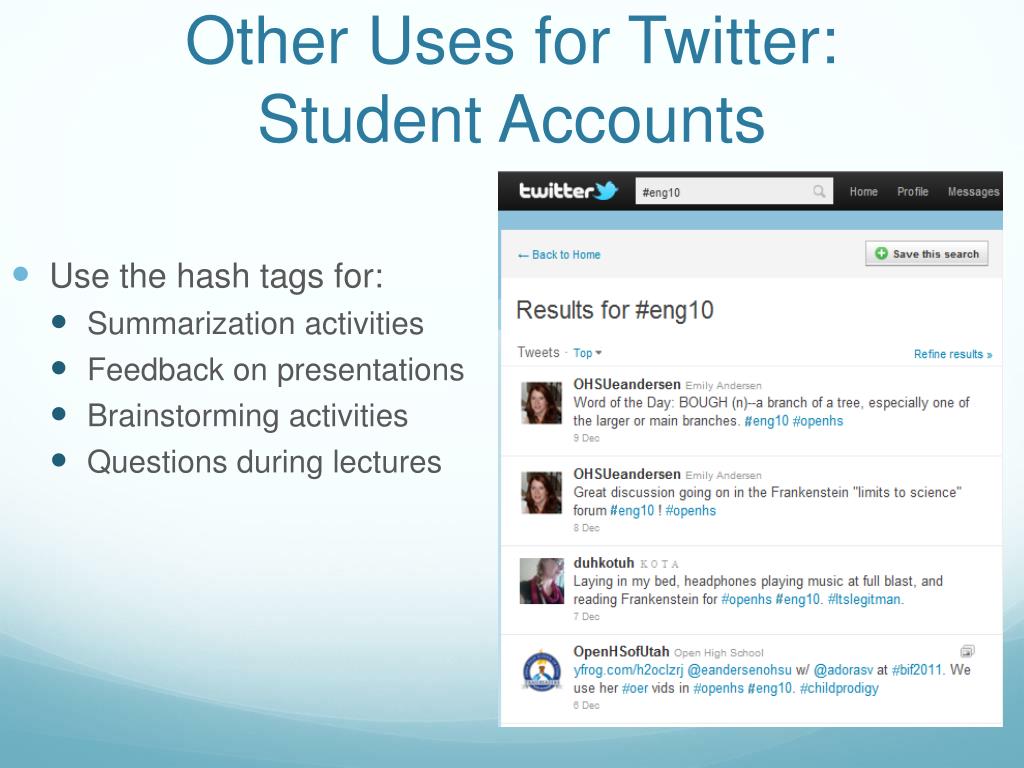Click #openhs hashtag in BOUGH tweet
The image size is (1024, 768).
click(x=818, y=421)
